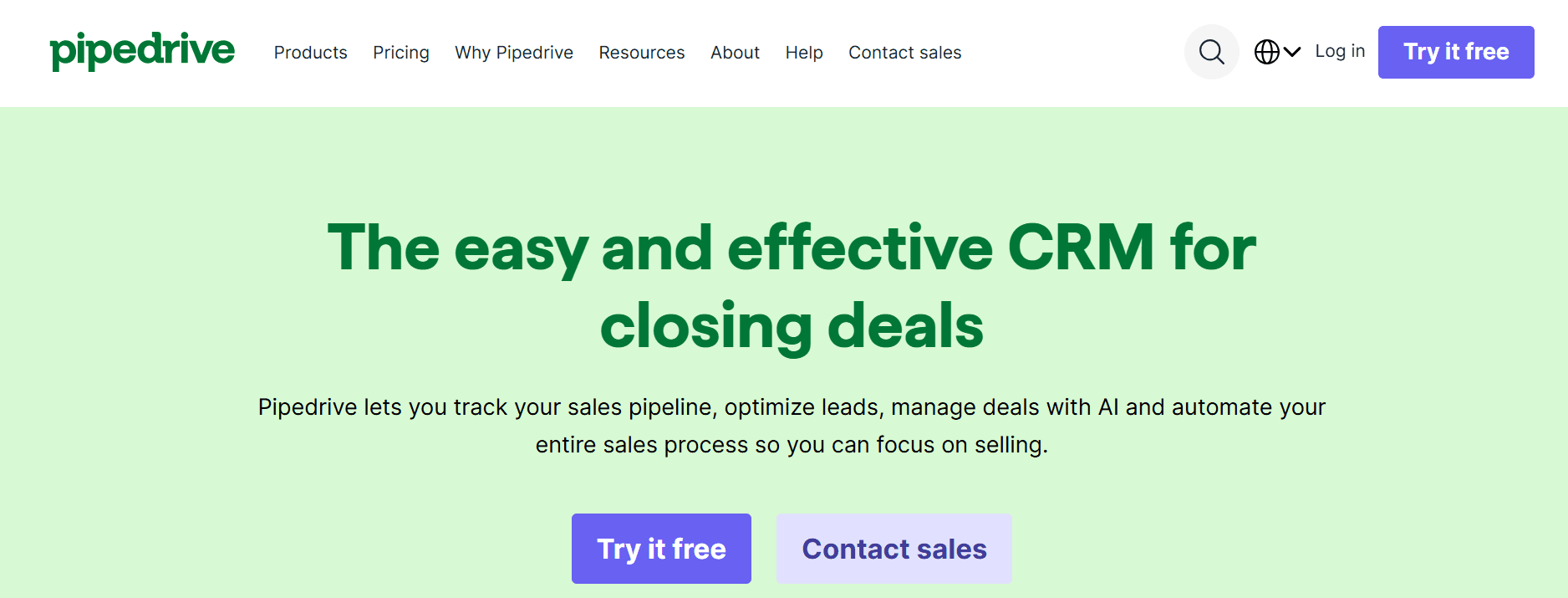Click the Contact sales button below the headline

pyautogui.click(x=893, y=548)
